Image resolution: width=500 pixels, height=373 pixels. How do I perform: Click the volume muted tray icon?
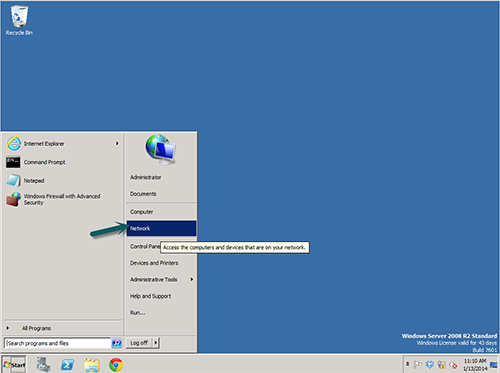(x=453, y=365)
